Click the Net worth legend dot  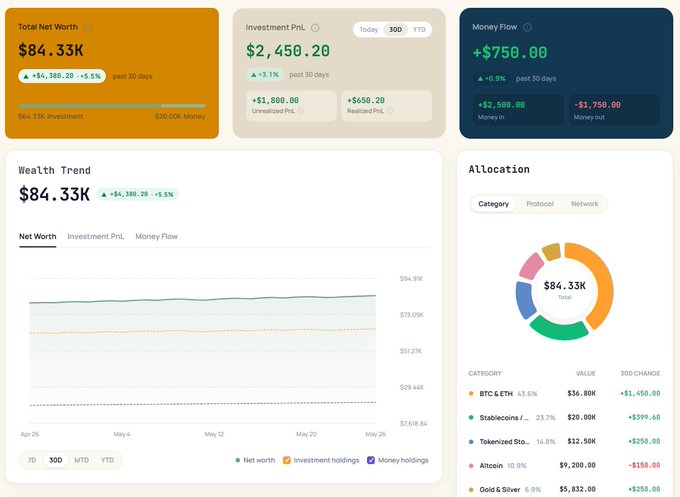pos(238,461)
